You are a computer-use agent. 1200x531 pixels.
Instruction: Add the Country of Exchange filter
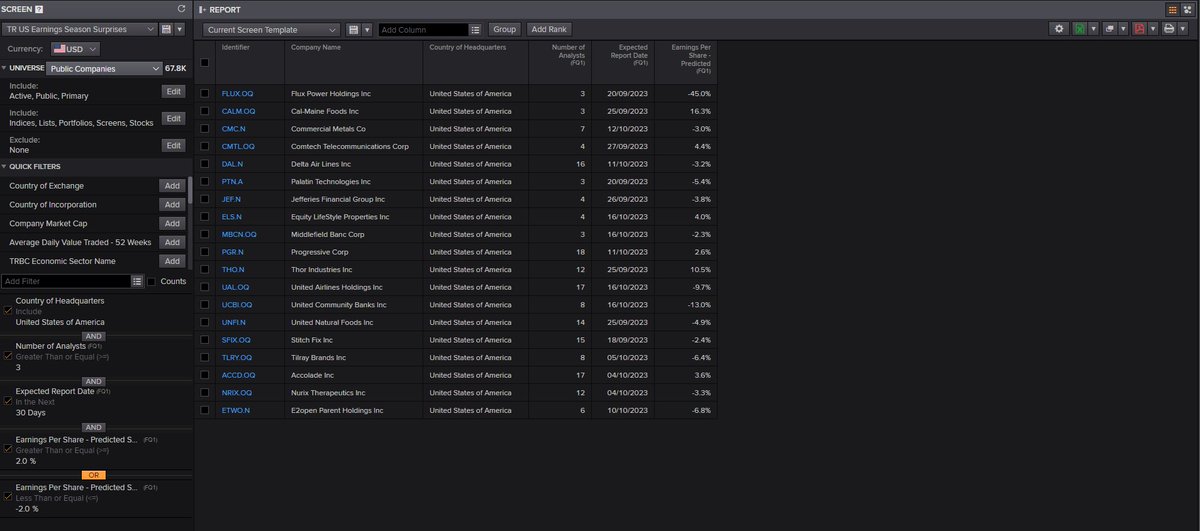pos(172,185)
